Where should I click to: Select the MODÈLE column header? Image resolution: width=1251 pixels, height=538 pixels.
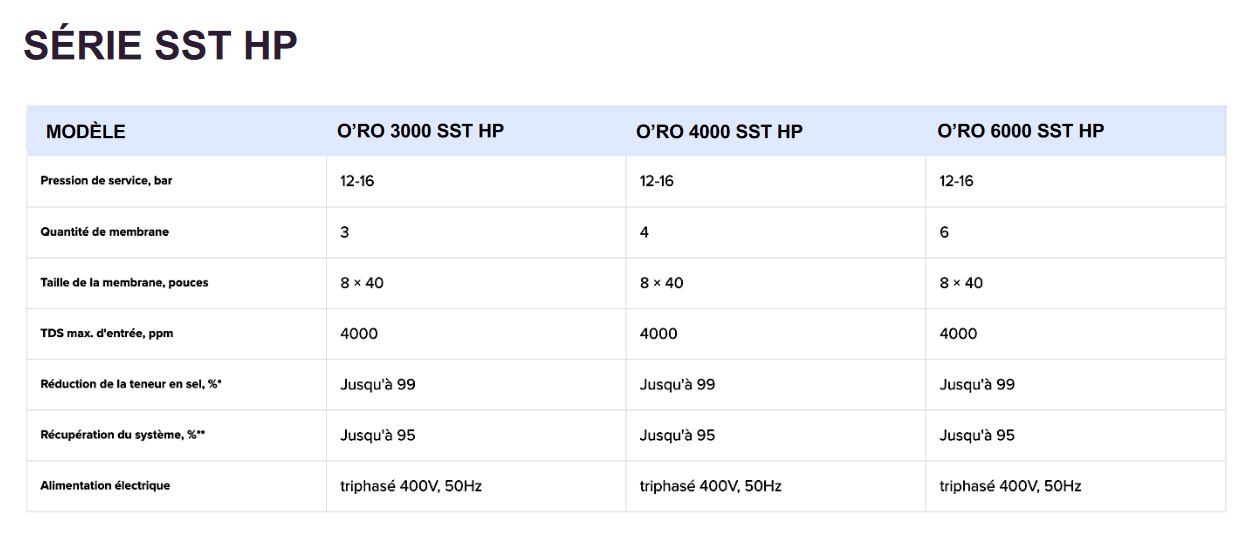(86, 132)
